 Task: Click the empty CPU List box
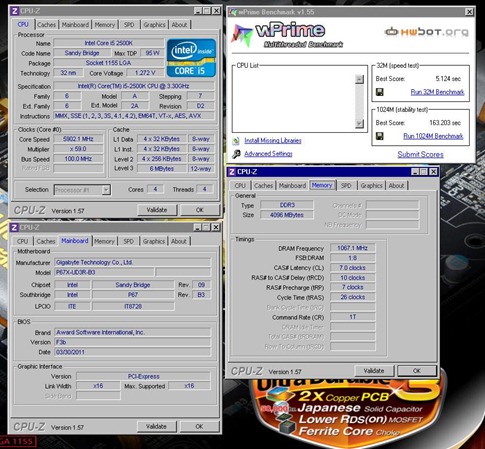click(x=294, y=101)
